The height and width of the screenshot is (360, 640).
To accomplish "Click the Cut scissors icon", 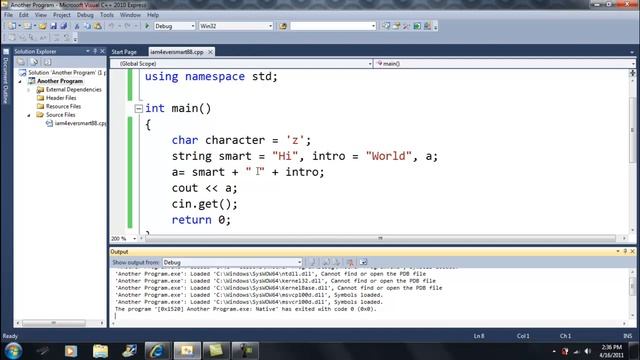I will pos(77,26).
